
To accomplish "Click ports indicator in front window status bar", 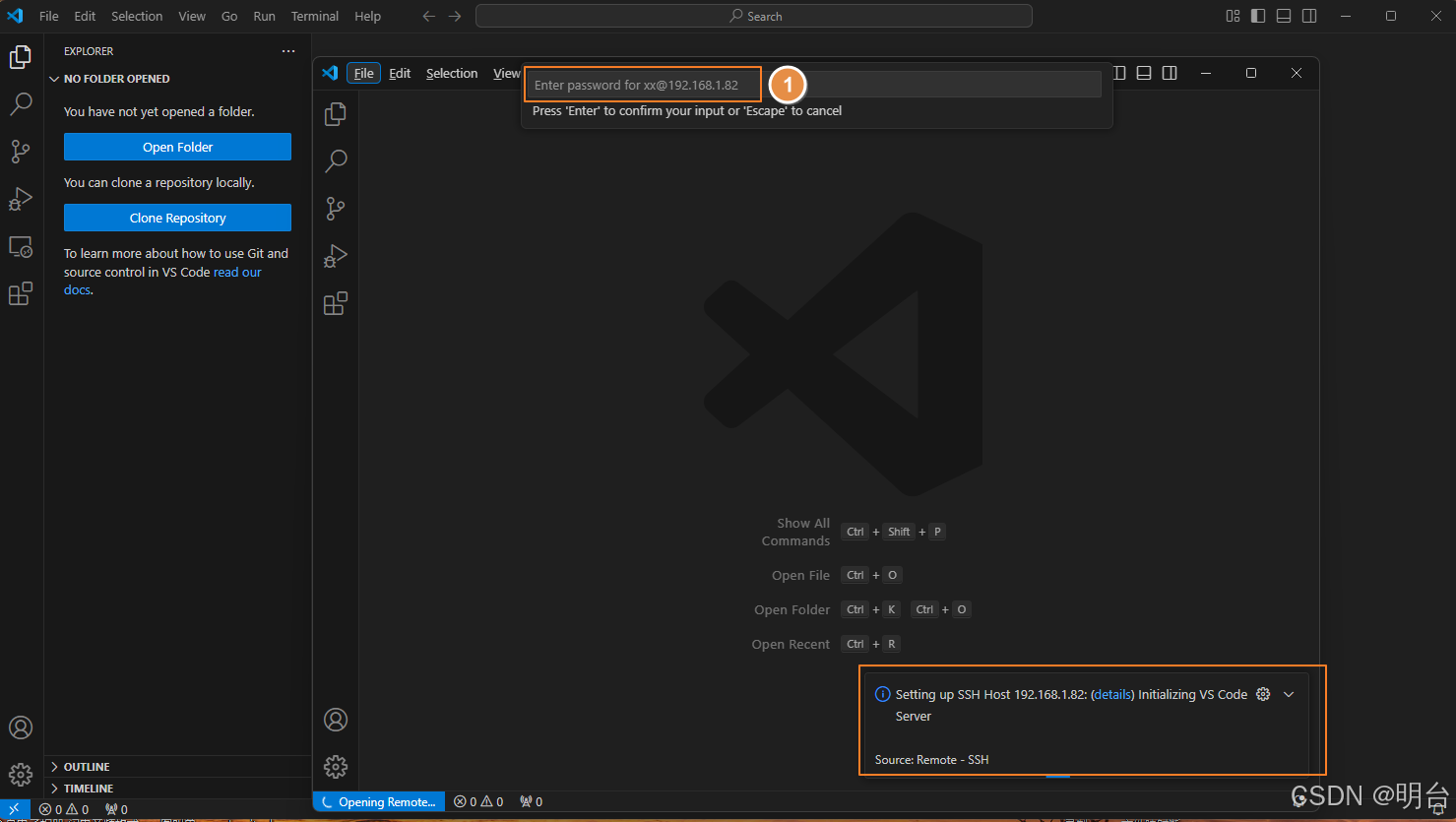I will [x=532, y=801].
